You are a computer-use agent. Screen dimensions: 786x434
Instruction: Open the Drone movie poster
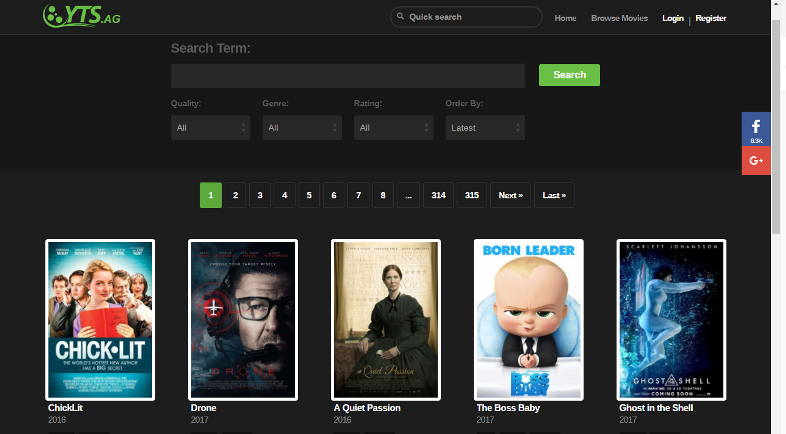point(243,320)
